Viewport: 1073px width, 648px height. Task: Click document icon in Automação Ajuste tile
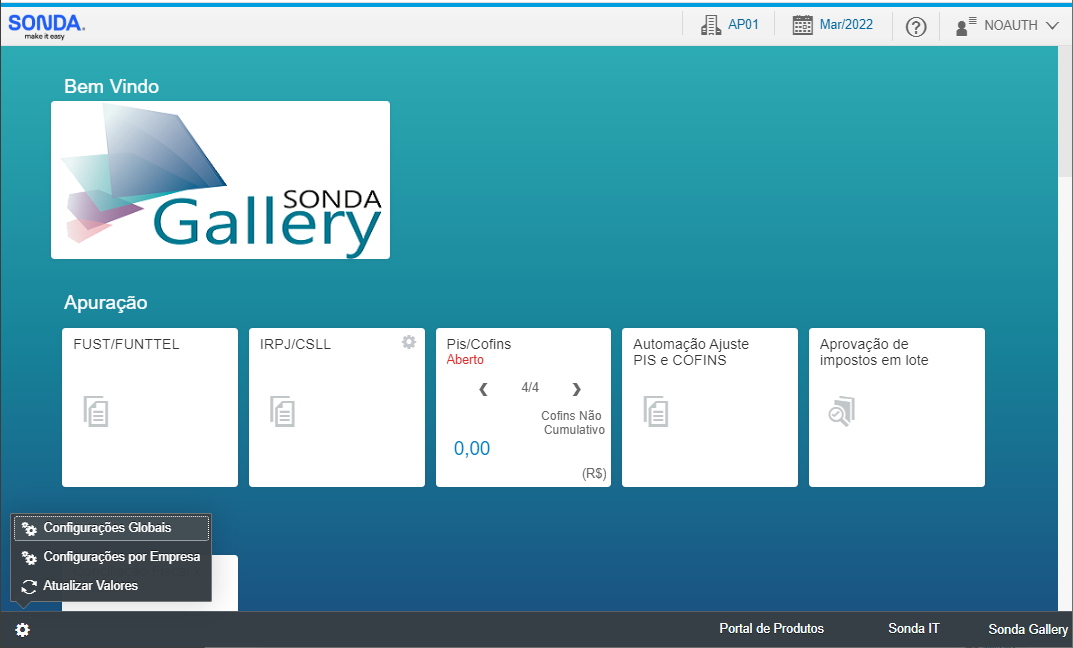[656, 411]
